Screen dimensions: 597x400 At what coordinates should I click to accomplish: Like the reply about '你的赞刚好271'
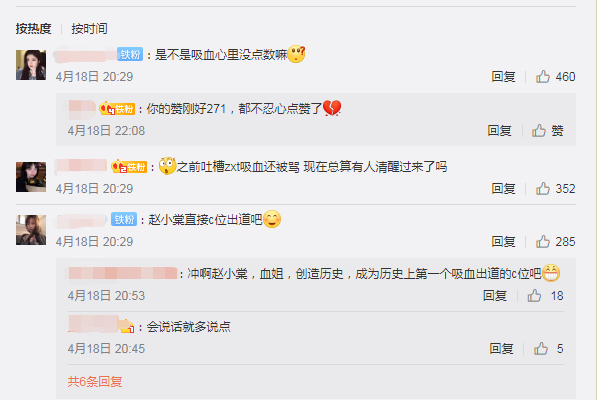(539, 131)
